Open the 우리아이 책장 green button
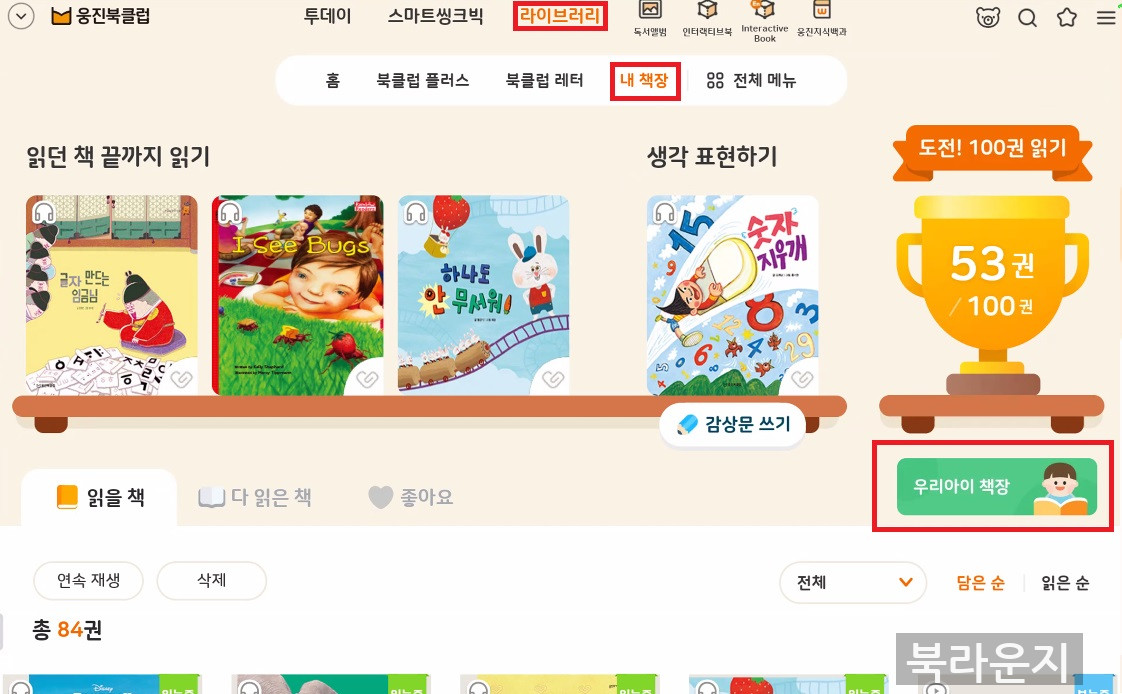Viewport: 1122px width, 694px height. [996, 487]
